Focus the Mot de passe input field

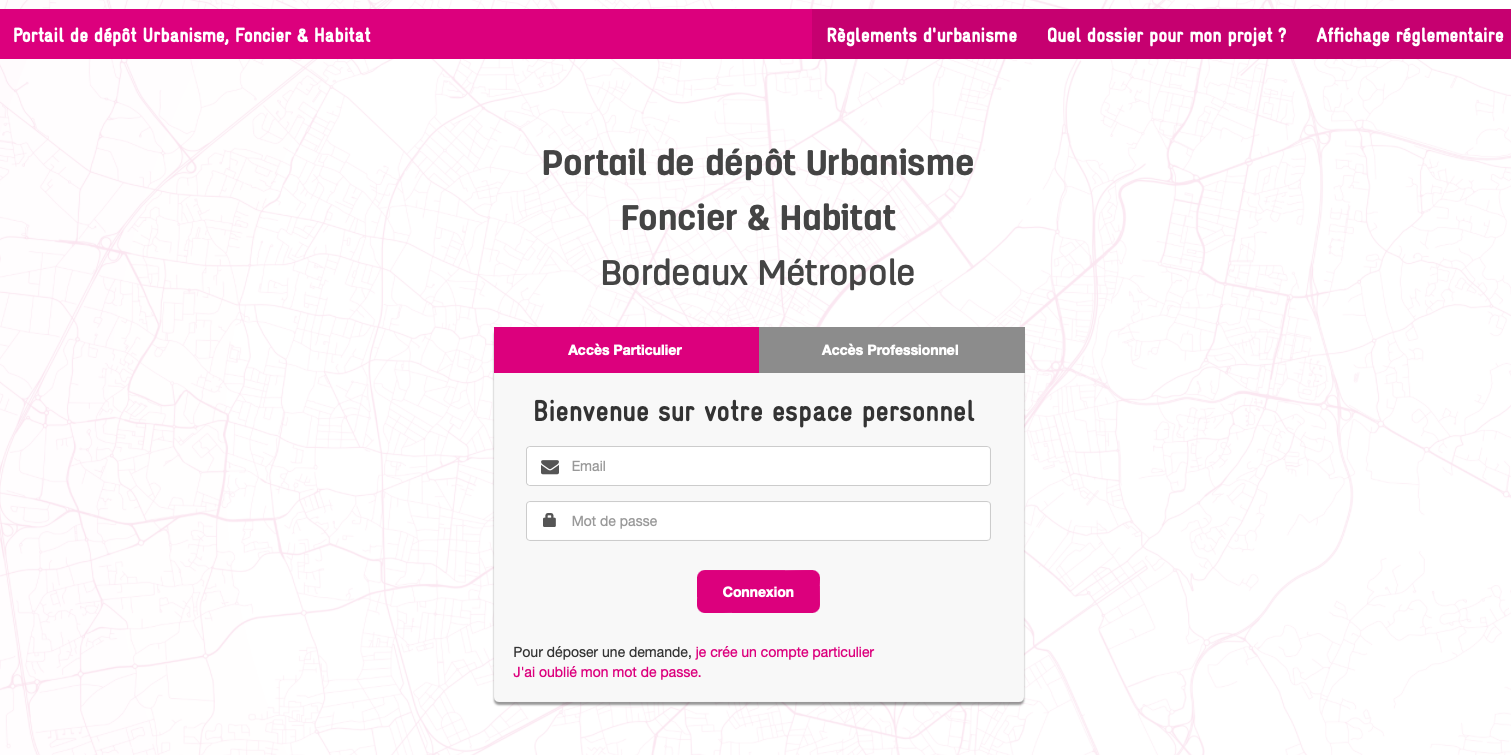click(758, 521)
